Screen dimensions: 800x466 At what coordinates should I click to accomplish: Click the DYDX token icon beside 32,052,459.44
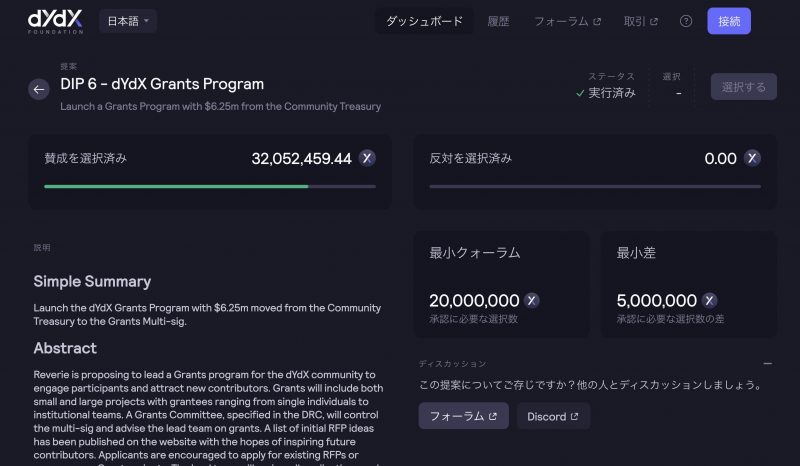(x=367, y=158)
